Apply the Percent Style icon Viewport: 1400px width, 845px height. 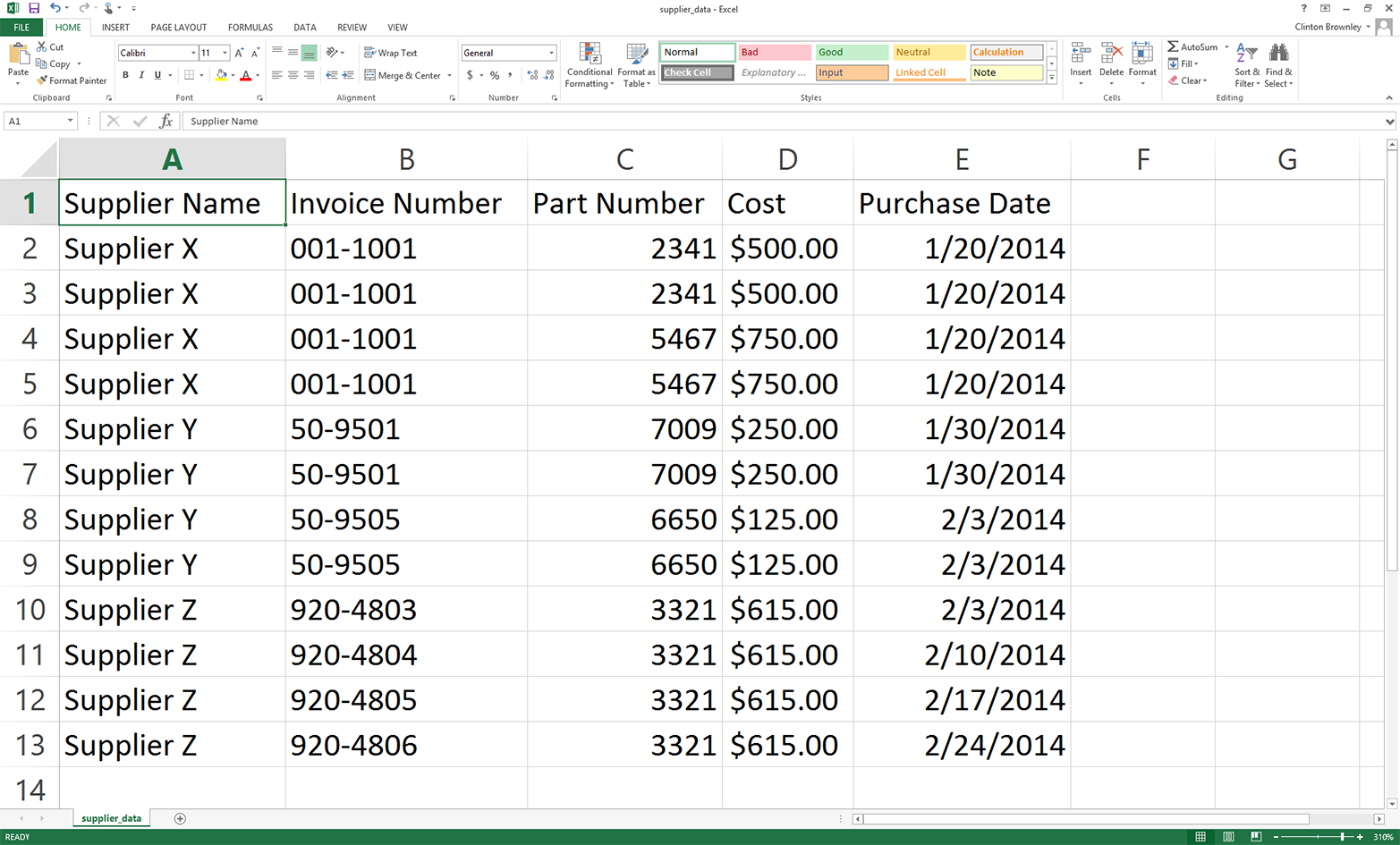coord(494,76)
